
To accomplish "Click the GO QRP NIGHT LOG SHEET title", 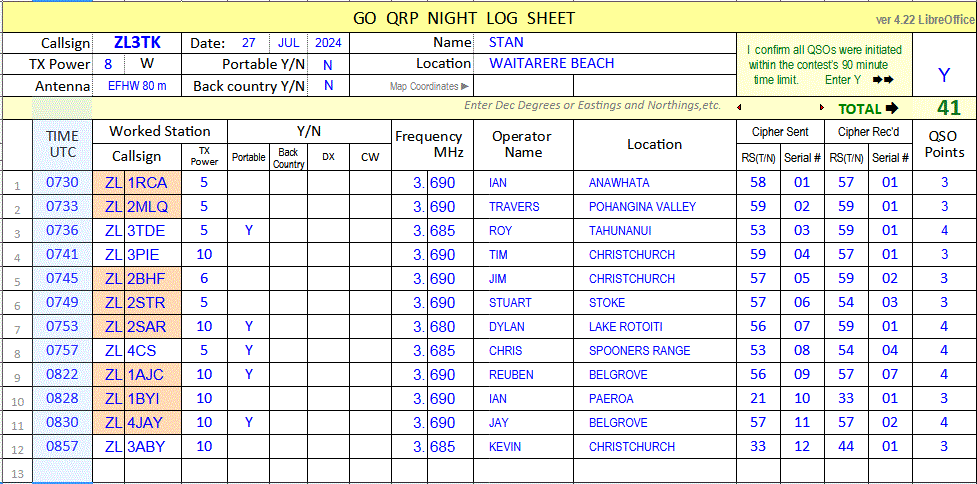I will (464, 18).
